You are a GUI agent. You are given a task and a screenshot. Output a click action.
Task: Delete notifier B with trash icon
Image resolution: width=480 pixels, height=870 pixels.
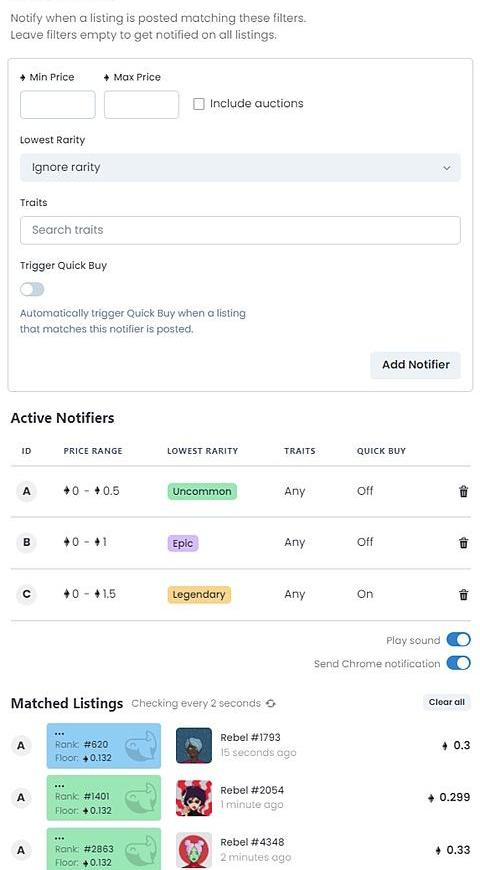[x=463, y=543]
